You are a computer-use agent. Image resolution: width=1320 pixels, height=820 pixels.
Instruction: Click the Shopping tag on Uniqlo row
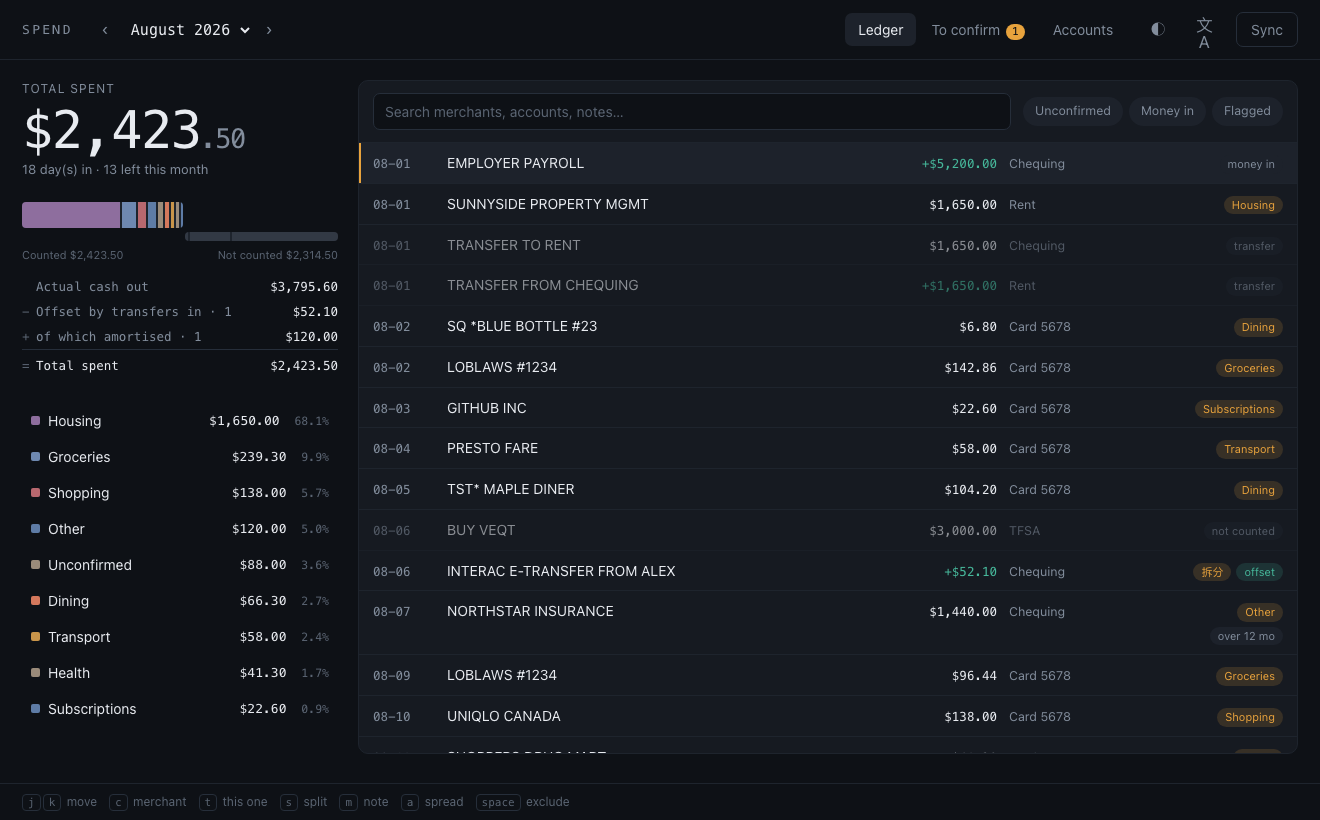(x=1250, y=717)
